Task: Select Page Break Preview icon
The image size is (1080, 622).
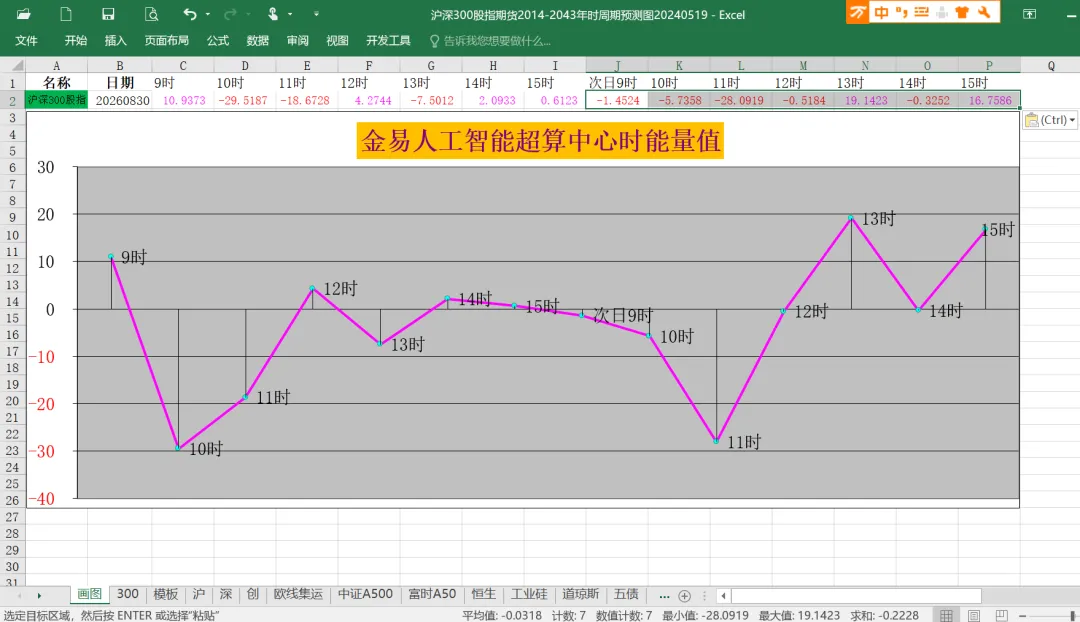Action: tap(1001, 615)
